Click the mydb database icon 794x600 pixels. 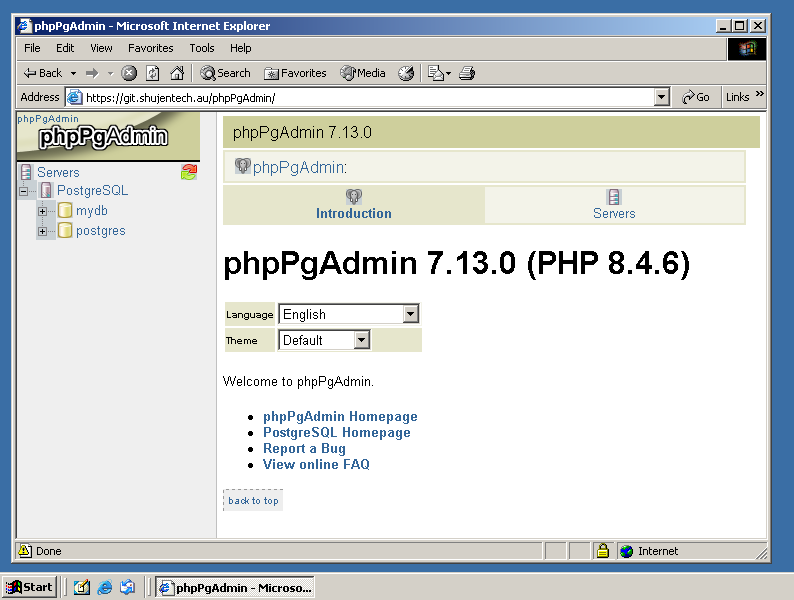tap(65, 210)
